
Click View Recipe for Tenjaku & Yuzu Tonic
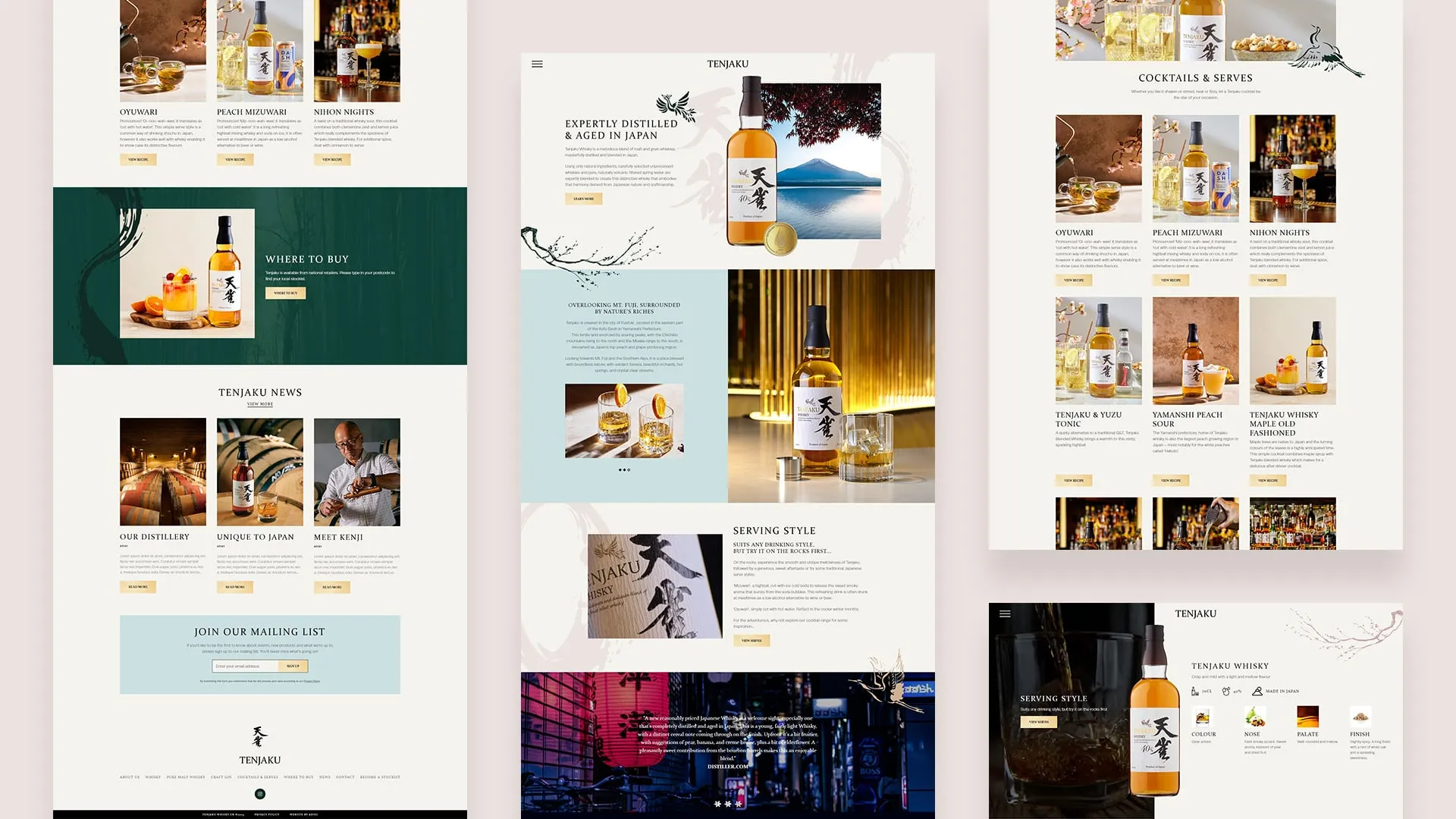pos(1074,481)
